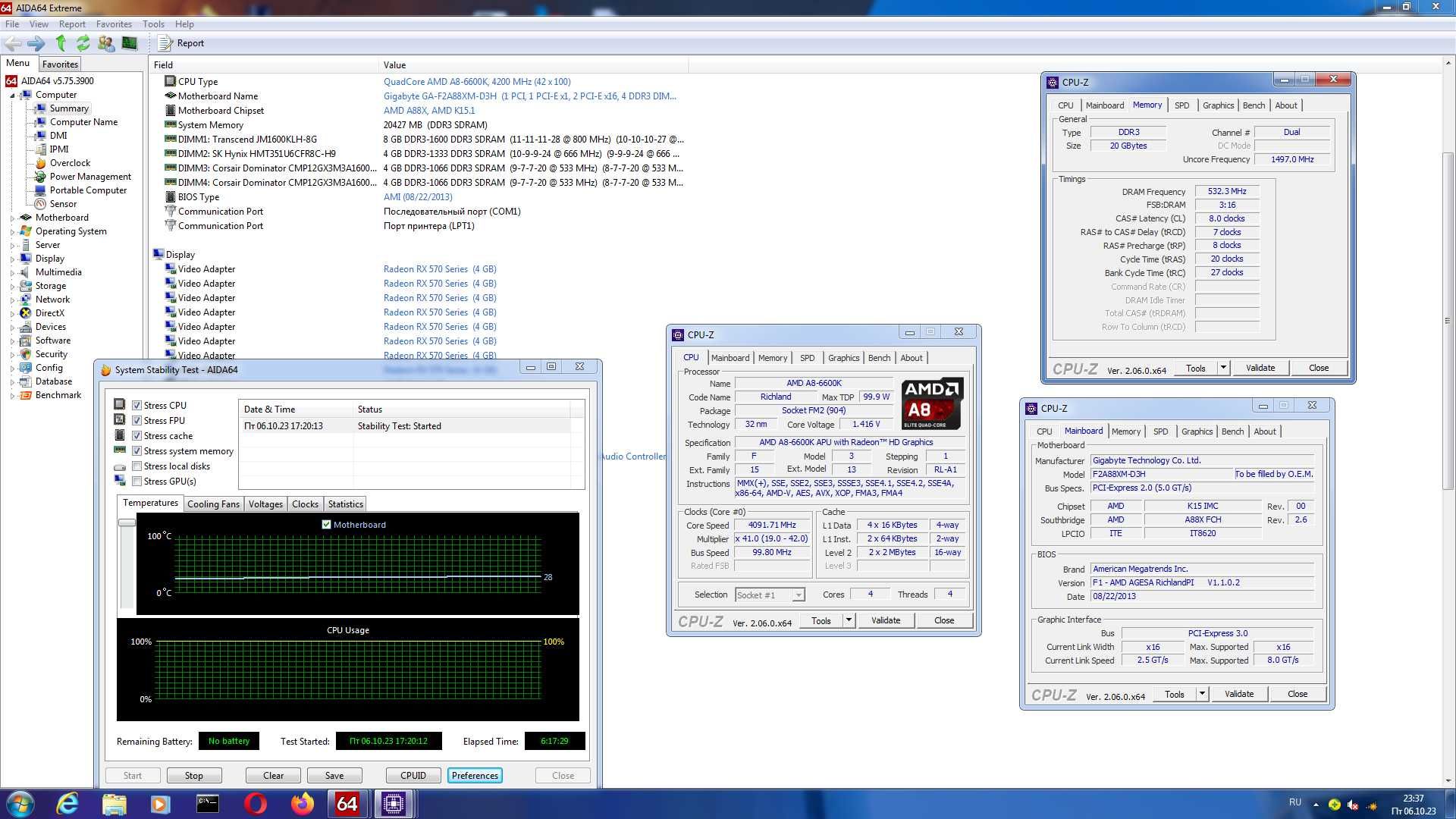1456x819 pixels.
Task: Click the taskbar clock showing 23:37
Action: [x=1413, y=804]
